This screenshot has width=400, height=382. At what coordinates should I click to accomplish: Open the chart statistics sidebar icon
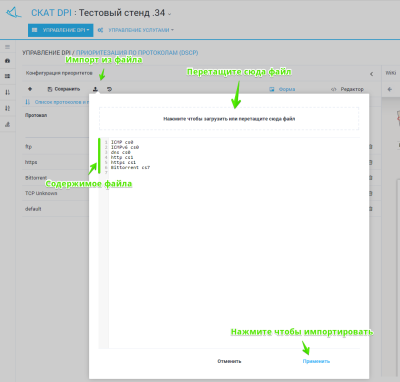tap(7, 124)
